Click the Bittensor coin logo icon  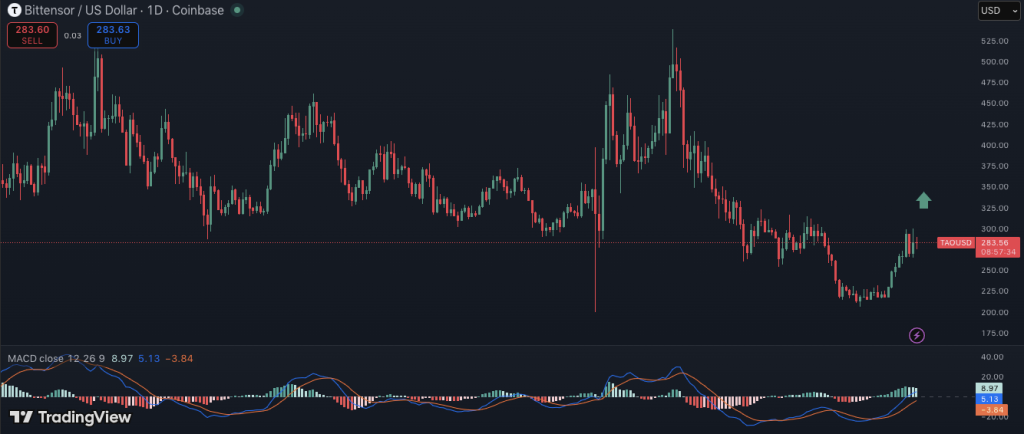click(x=15, y=10)
